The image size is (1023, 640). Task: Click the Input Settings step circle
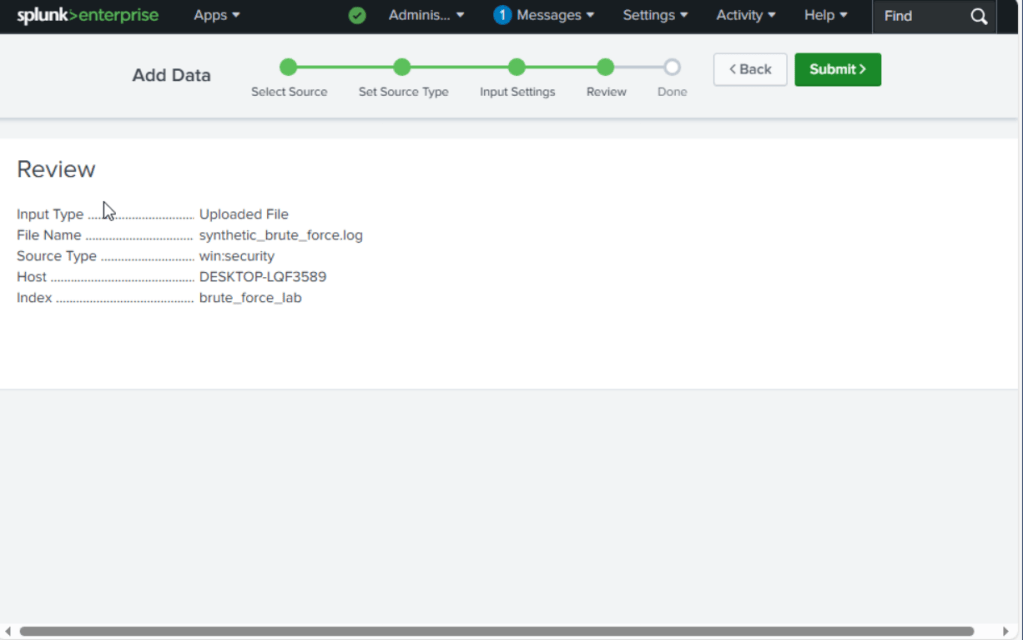coord(516,67)
